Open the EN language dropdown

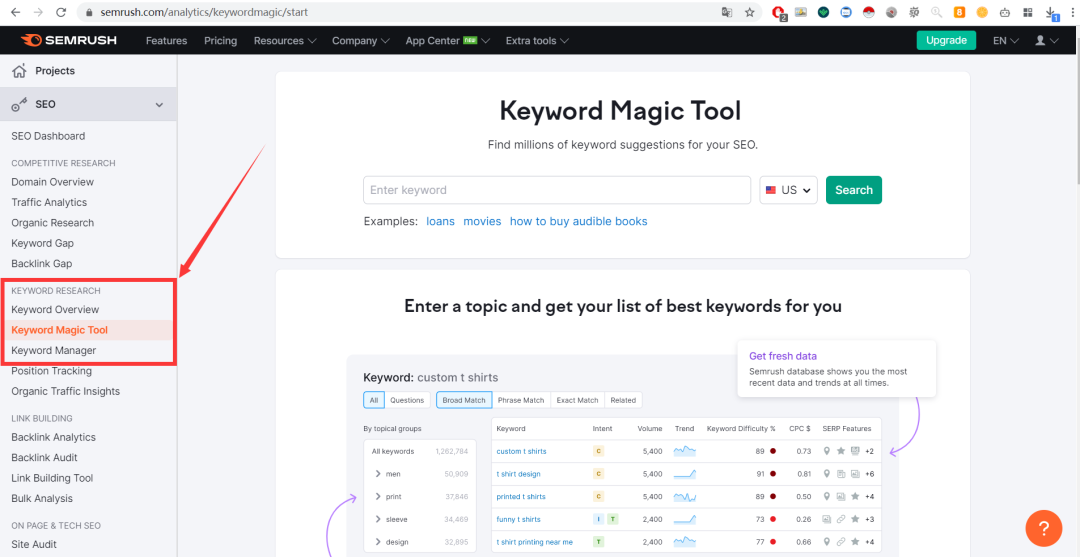1006,41
